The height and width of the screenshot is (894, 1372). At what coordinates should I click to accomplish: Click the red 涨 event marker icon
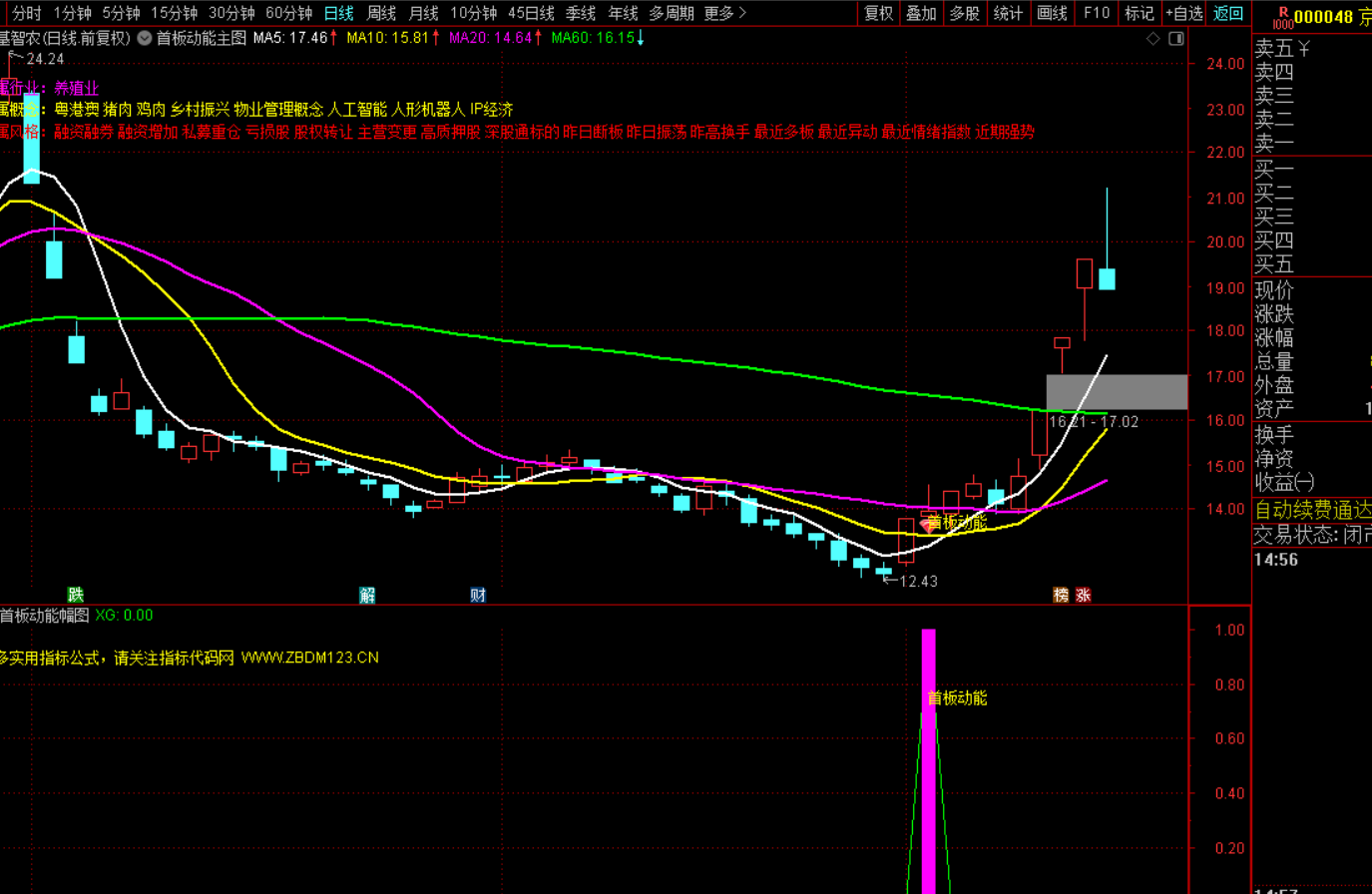[1083, 596]
